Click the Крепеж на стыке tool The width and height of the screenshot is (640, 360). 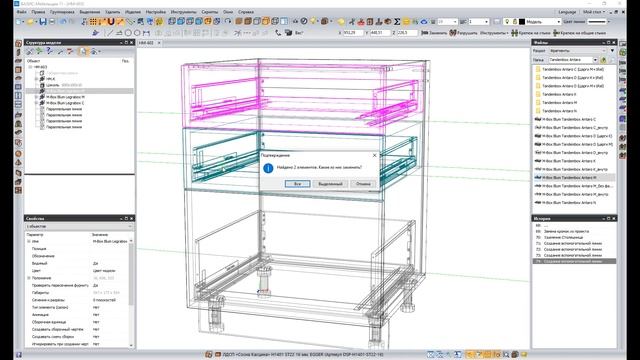[x=531, y=33]
